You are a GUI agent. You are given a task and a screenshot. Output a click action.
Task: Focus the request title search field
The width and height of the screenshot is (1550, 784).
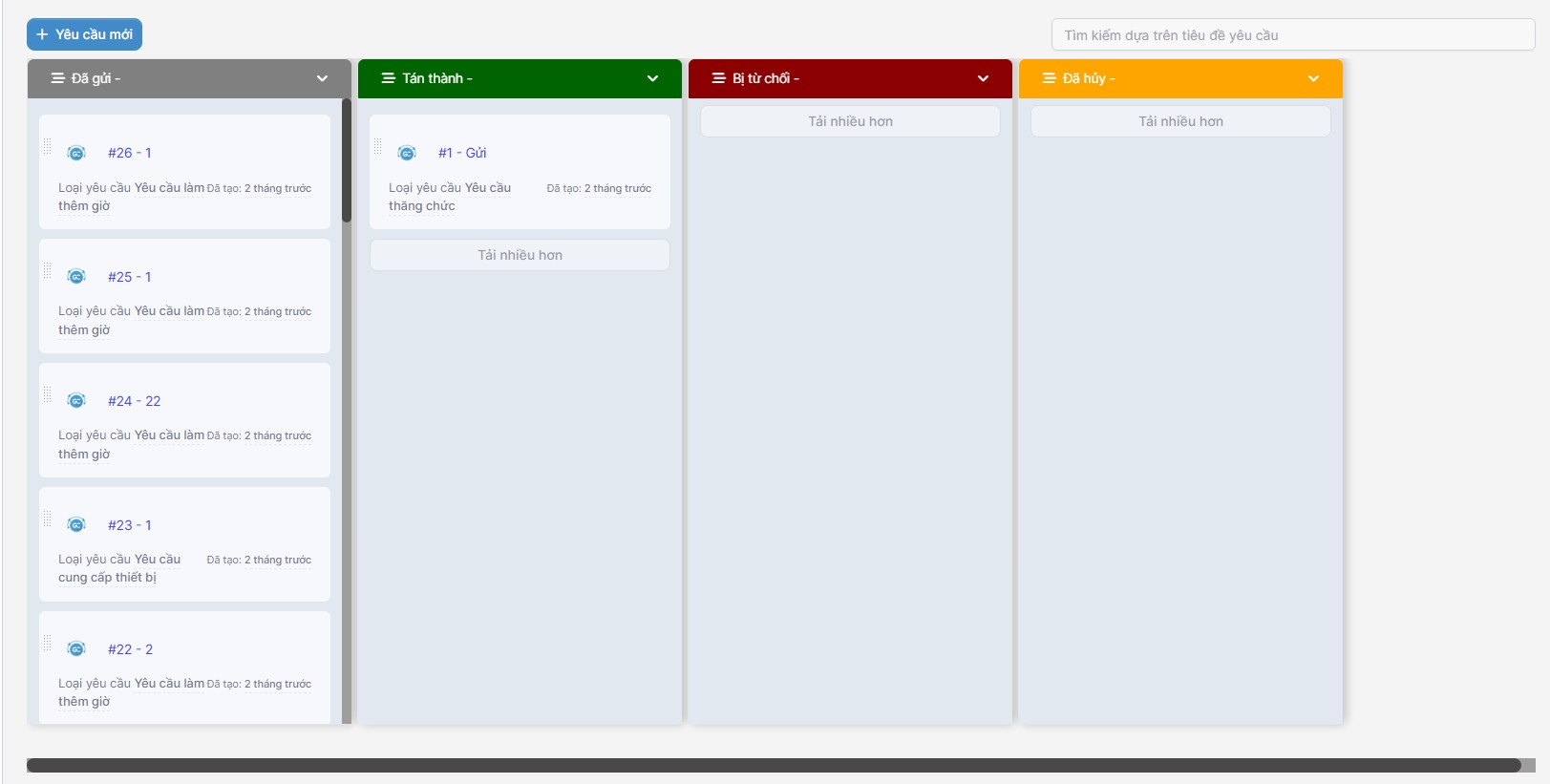coord(1292,35)
